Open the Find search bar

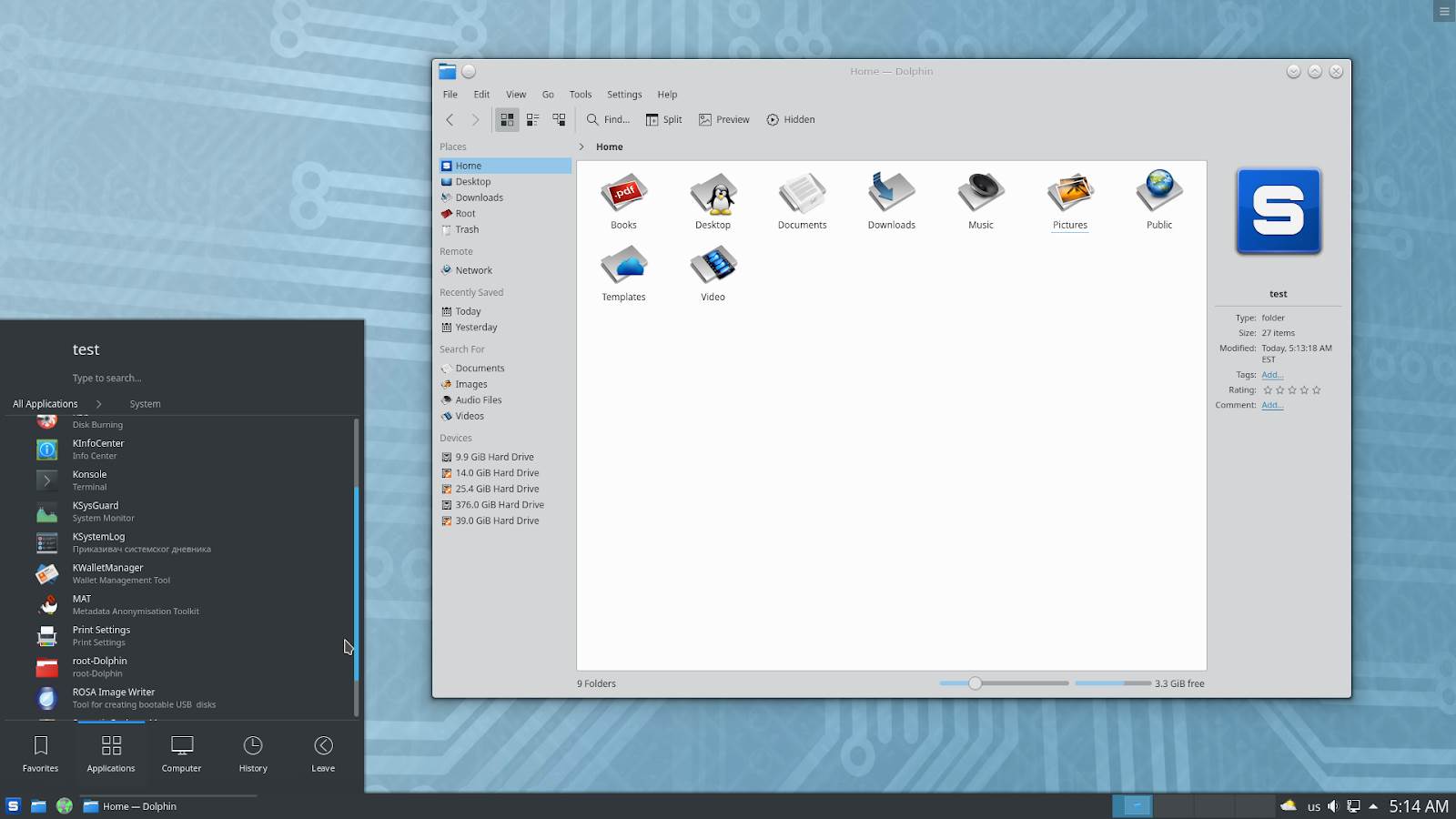pos(607,119)
